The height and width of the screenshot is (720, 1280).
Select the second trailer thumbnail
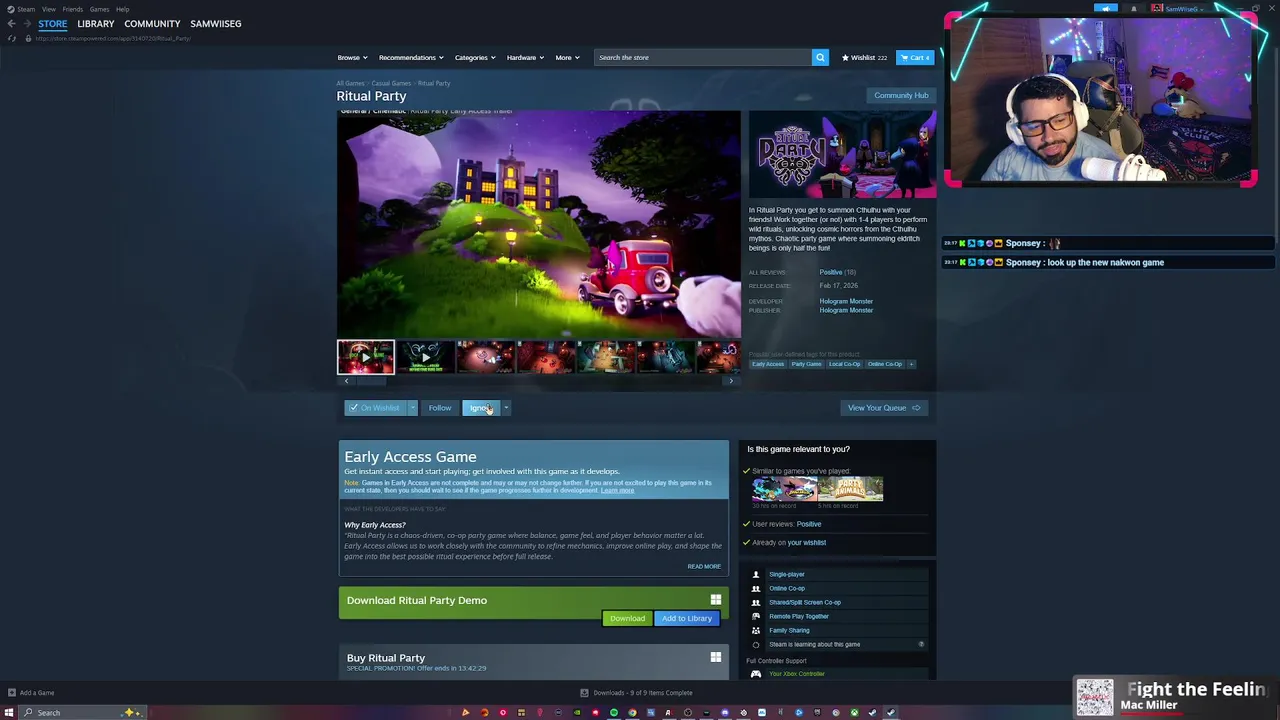tap(425, 357)
